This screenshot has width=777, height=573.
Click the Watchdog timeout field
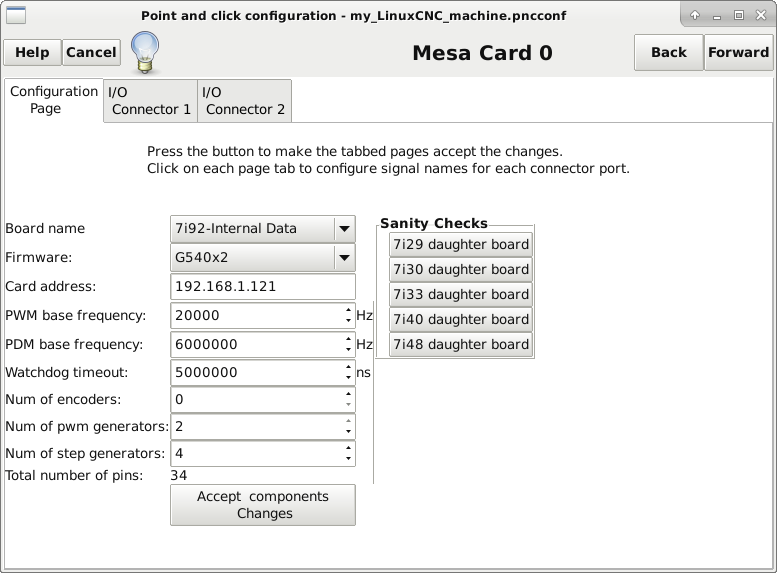[257, 372]
